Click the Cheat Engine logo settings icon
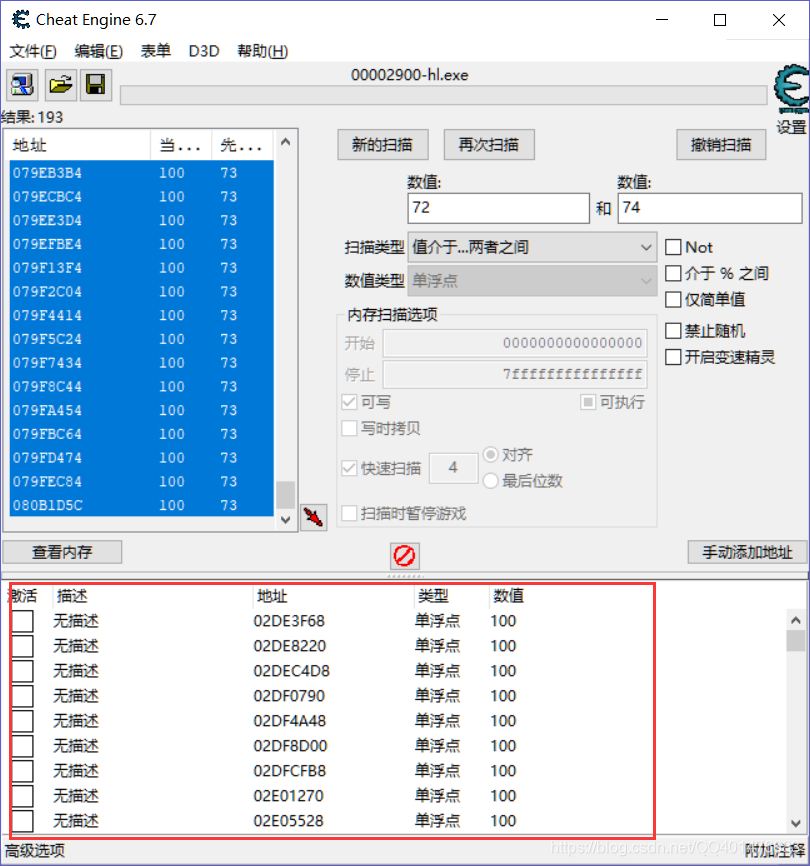 (791, 88)
